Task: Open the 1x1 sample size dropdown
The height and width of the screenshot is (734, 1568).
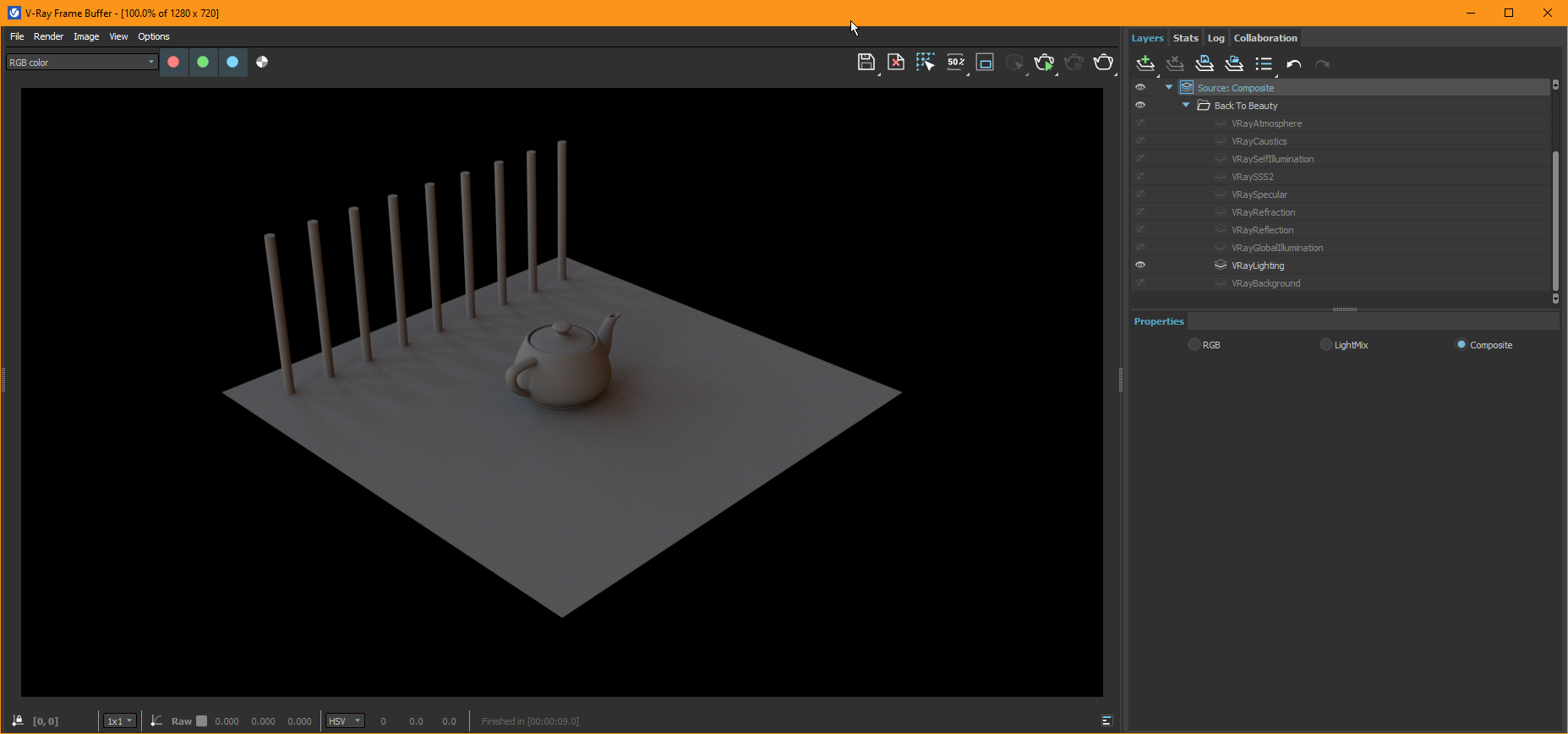Action: click(x=119, y=720)
